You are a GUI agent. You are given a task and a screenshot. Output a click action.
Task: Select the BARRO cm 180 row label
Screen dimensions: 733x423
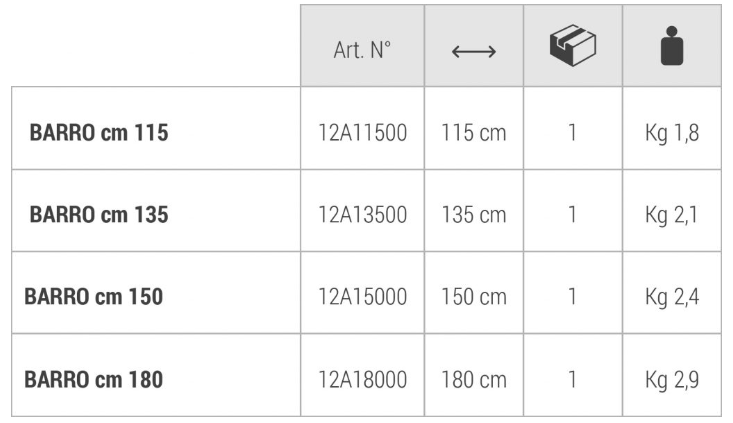pyautogui.click(x=94, y=379)
